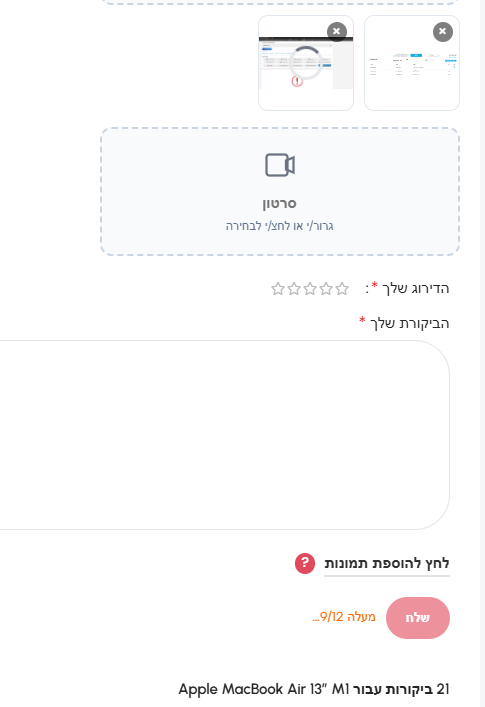Click the circular loading spinner on thumbnail
The height and width of the screenshot is (707, 485).
click(306, 62)
